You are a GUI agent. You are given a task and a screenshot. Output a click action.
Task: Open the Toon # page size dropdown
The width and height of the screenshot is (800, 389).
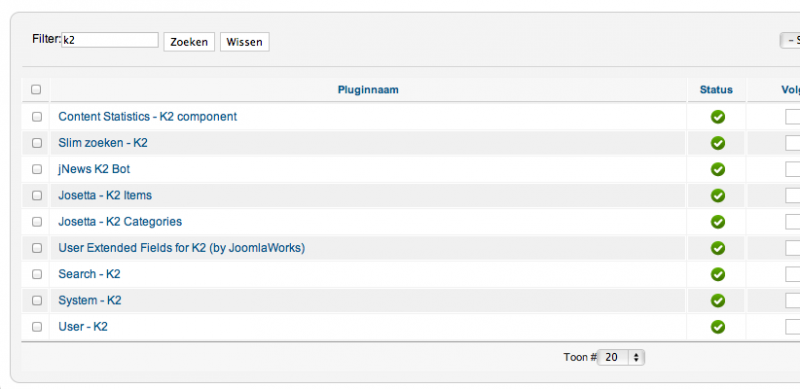(621, 357)
